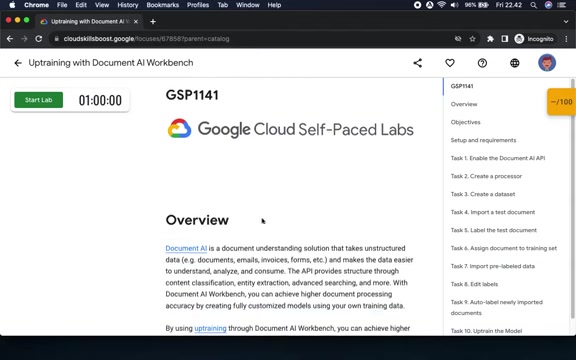Bookmark page with the star icon
The image size is (576, 360).
[x=472, y=39]
